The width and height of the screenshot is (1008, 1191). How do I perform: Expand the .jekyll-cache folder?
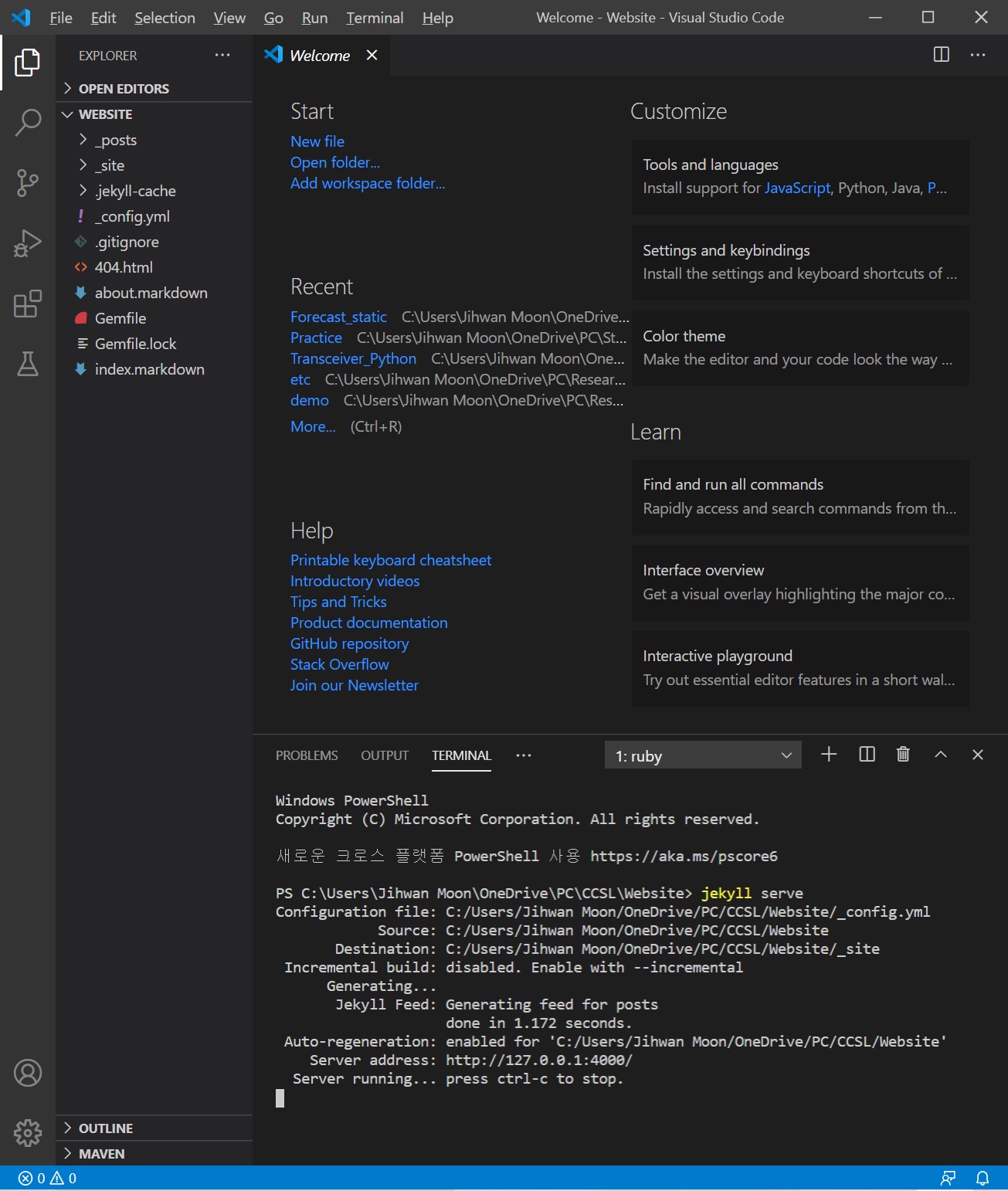pos(154,191)
